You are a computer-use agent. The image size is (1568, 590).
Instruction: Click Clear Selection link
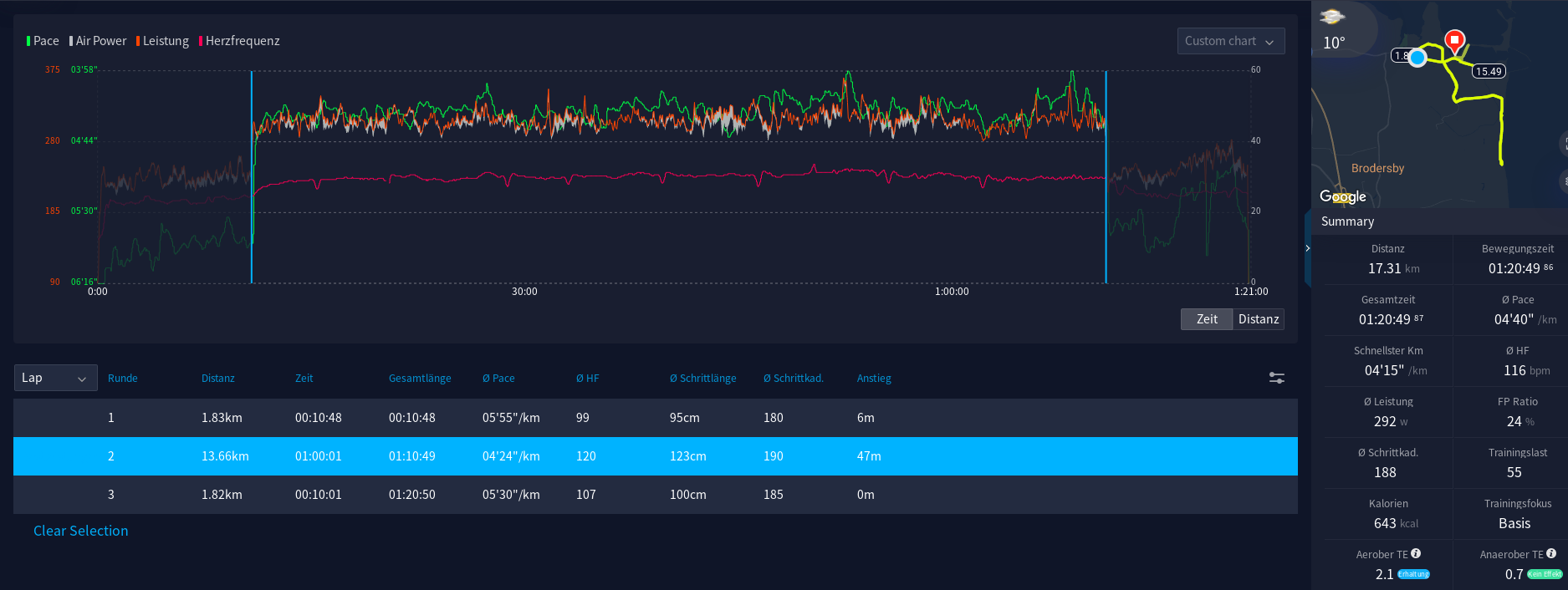(x=81, y=531)
